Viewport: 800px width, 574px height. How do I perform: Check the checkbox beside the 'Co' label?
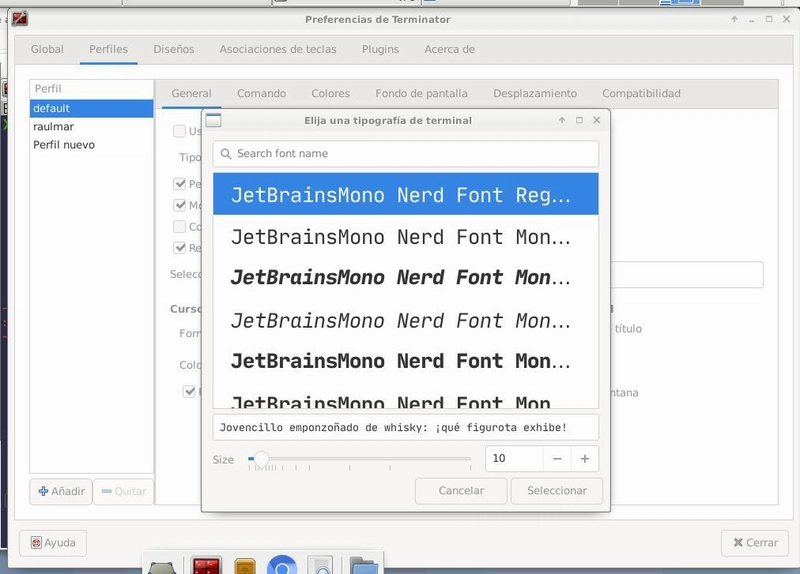pos(179,227)
